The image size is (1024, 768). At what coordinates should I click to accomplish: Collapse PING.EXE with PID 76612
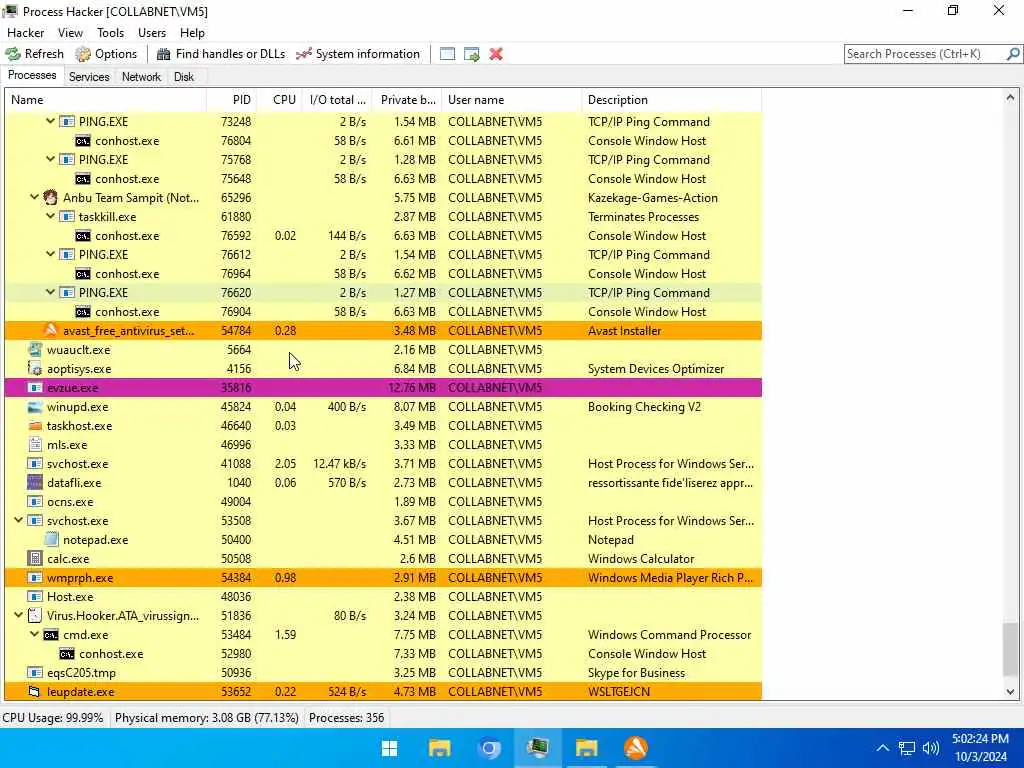tap(50, 254)
